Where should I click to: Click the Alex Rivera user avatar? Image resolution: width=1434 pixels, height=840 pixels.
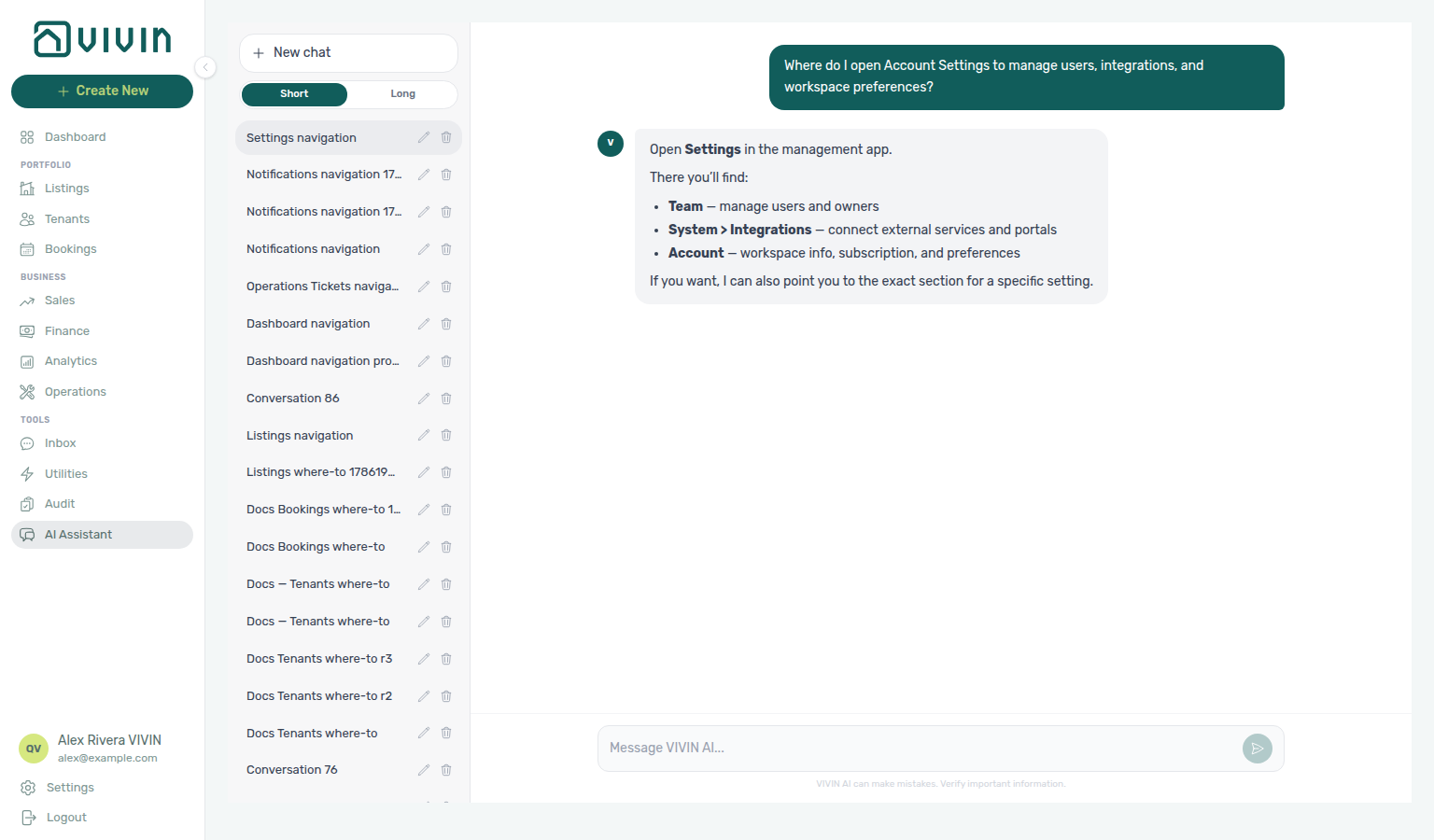click(x=34, y=749)
